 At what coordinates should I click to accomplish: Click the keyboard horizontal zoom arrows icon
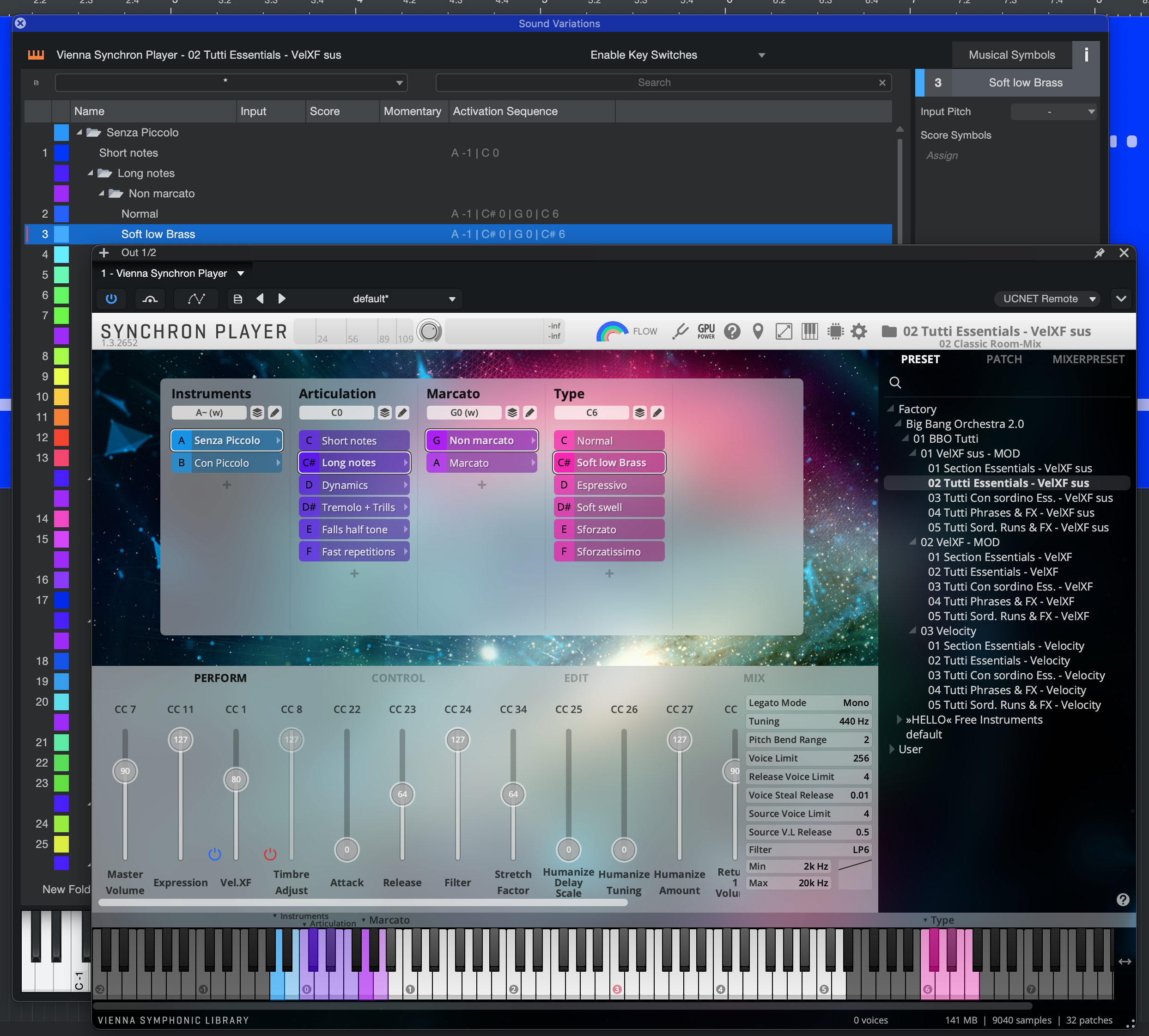[1125, 962]
